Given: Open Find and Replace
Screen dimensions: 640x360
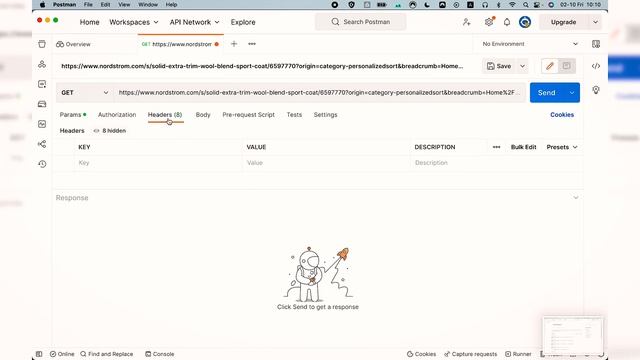Looking at the screenshot, I should point(107,354).
